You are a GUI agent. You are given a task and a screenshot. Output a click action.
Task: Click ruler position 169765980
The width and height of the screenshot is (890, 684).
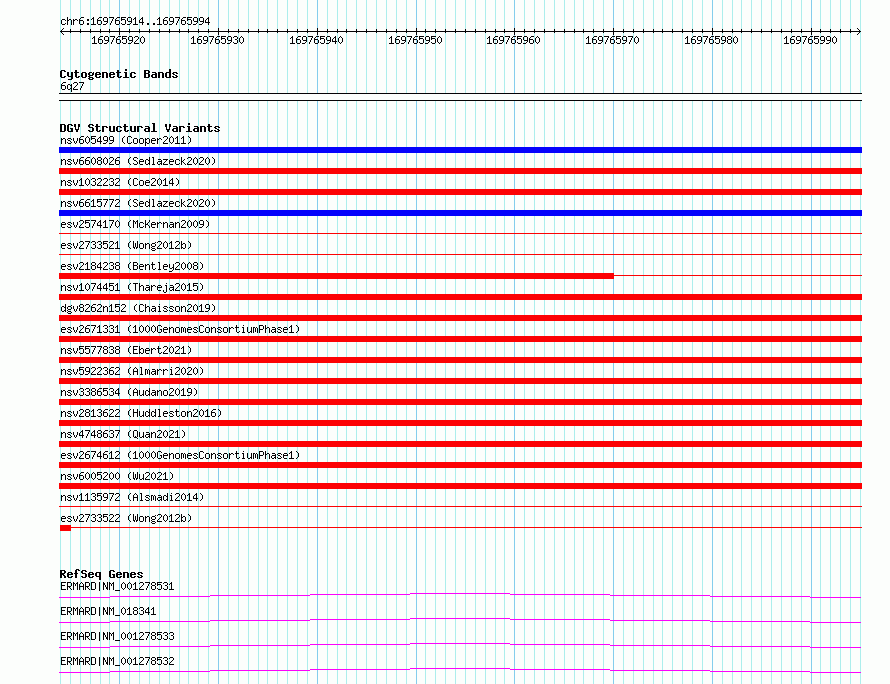point(711,40)
